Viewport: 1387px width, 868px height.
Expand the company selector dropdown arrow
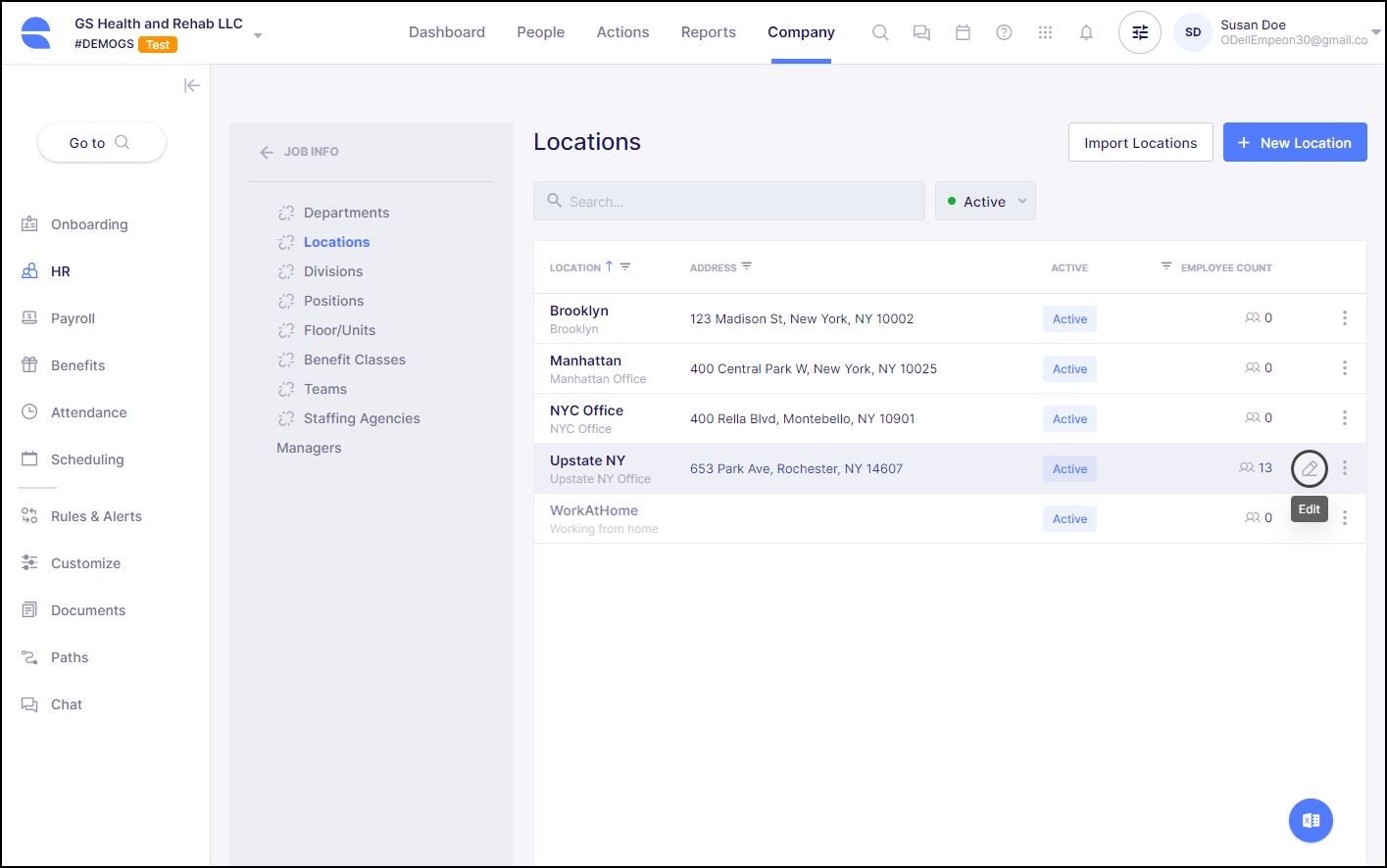tap(258, 35)
